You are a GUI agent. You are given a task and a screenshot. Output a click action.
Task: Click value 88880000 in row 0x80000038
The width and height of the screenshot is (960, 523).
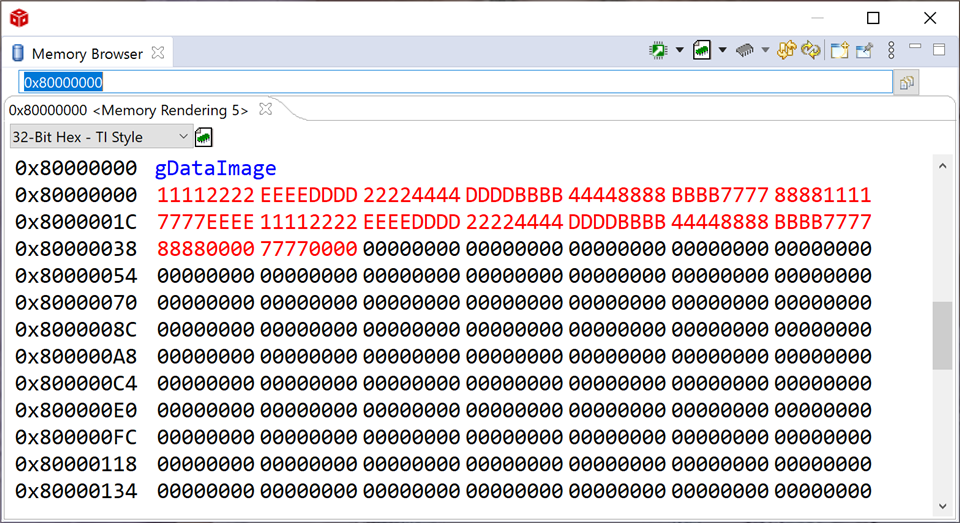point(206,249)
